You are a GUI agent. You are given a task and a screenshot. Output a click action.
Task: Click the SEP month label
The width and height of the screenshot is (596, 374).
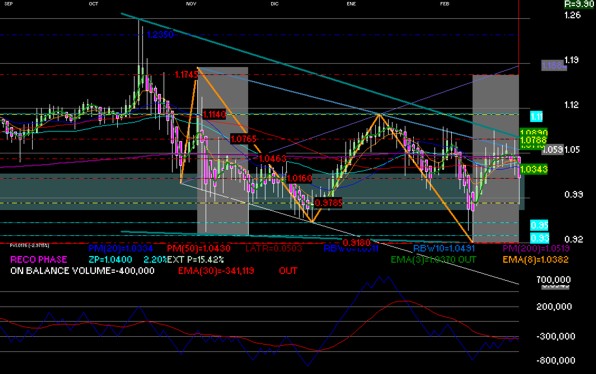pyautogui.click(x=8, y=4)
